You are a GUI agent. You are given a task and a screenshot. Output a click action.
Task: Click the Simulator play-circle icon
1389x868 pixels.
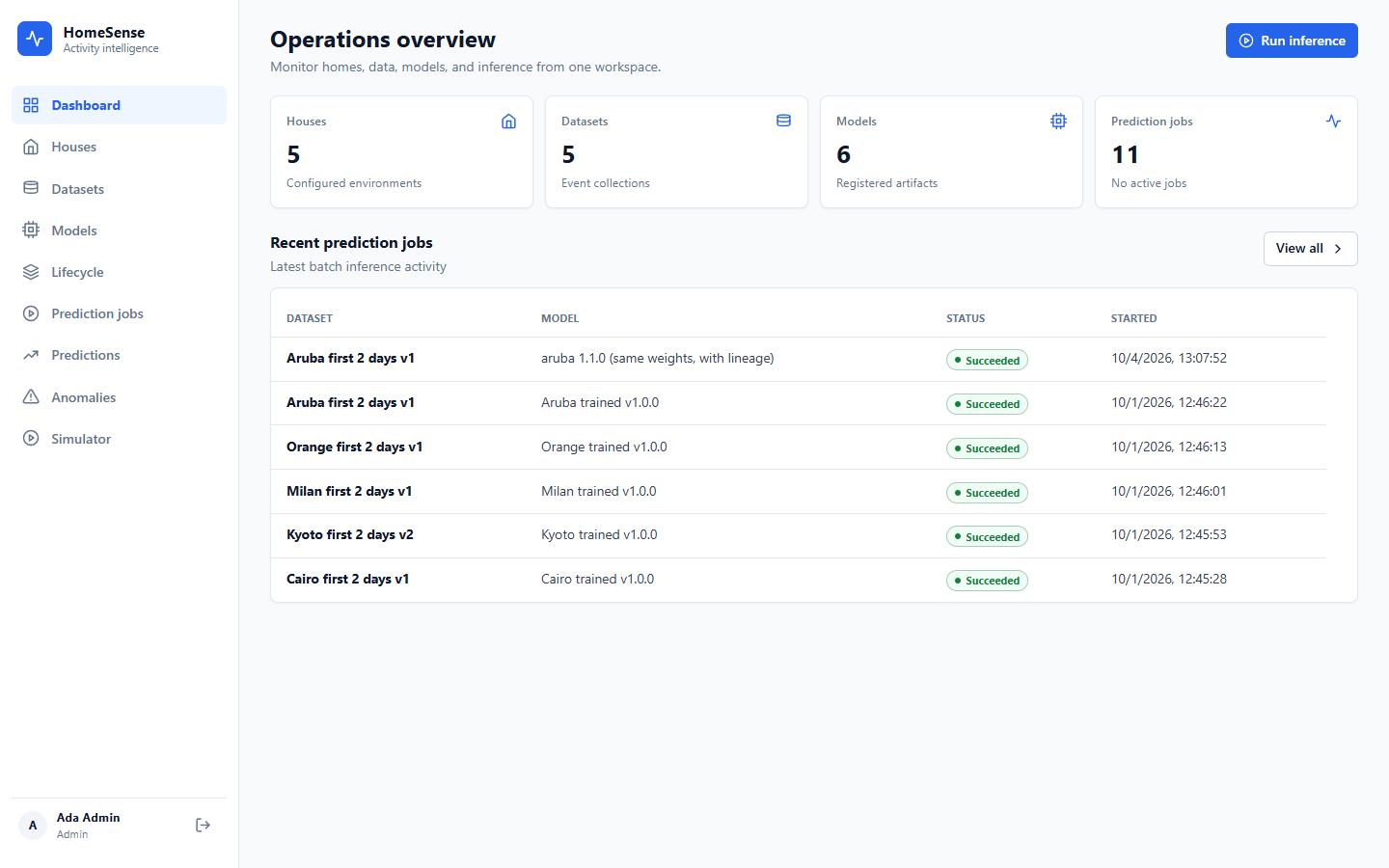(x=31, y=439)
